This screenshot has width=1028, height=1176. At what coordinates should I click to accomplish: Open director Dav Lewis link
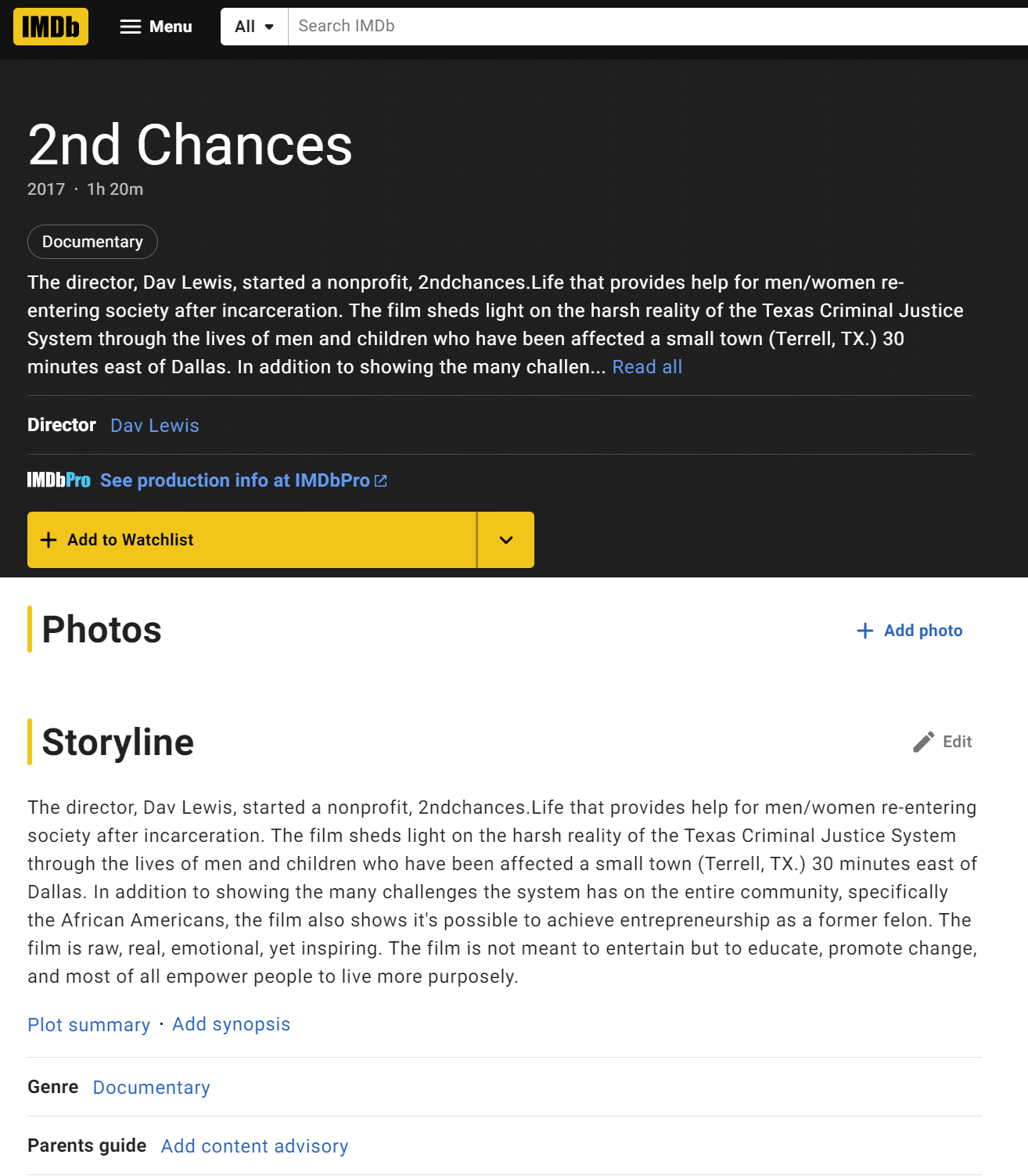click(155, 426)
